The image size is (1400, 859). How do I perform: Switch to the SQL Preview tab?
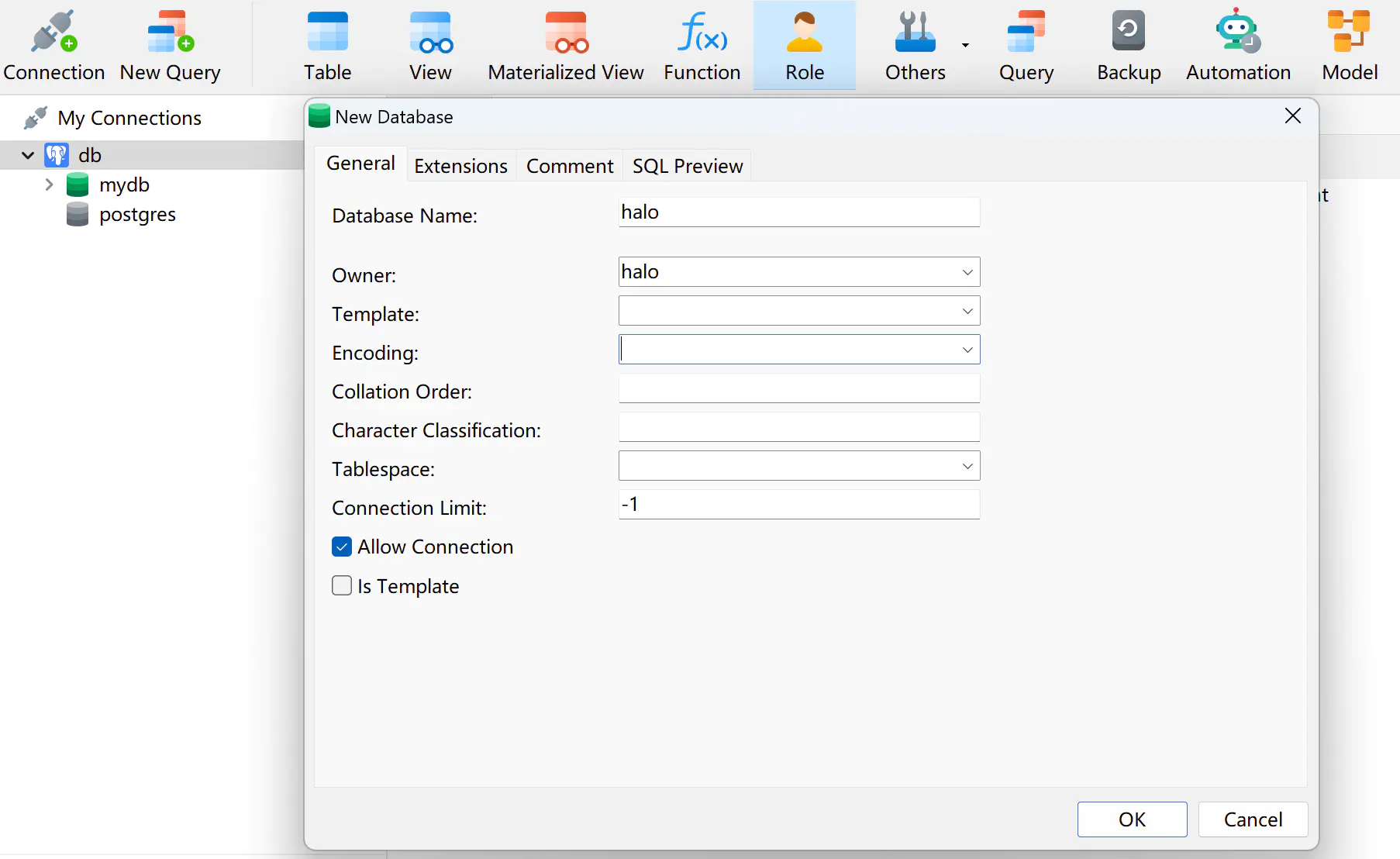[688, 166]
